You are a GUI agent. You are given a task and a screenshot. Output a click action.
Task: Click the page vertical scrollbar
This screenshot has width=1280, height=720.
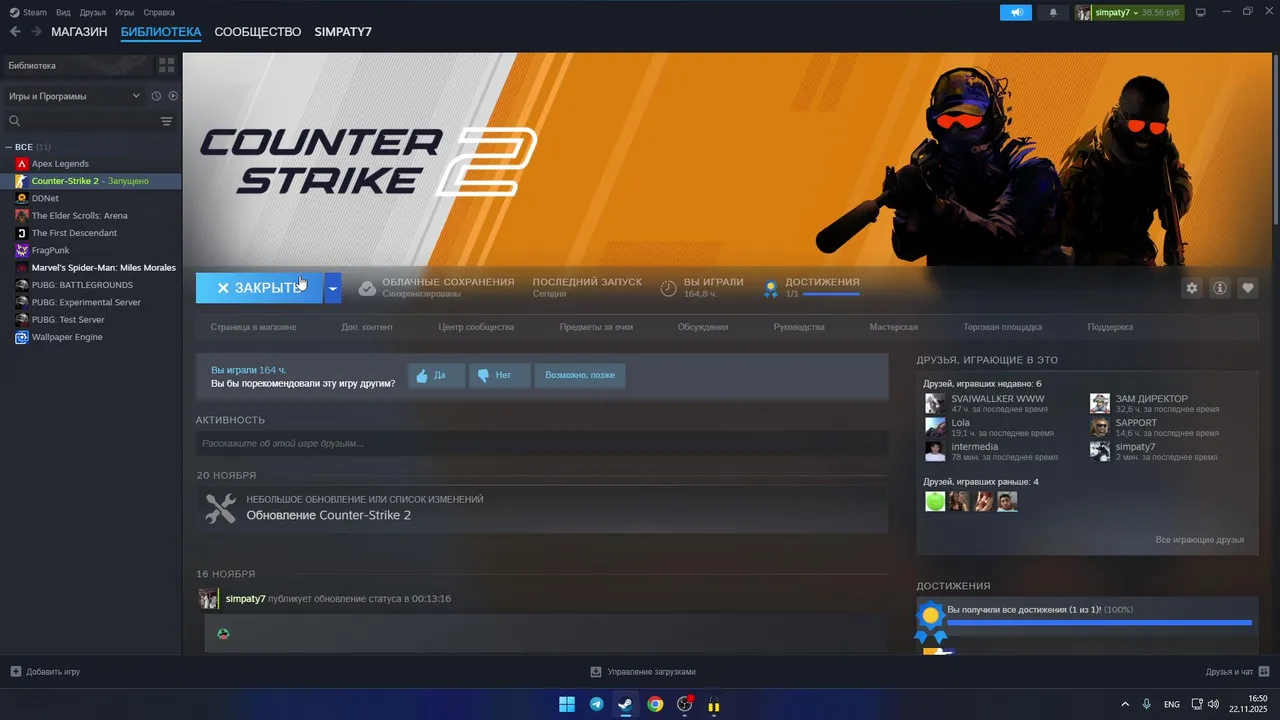tap(1275, 140)
